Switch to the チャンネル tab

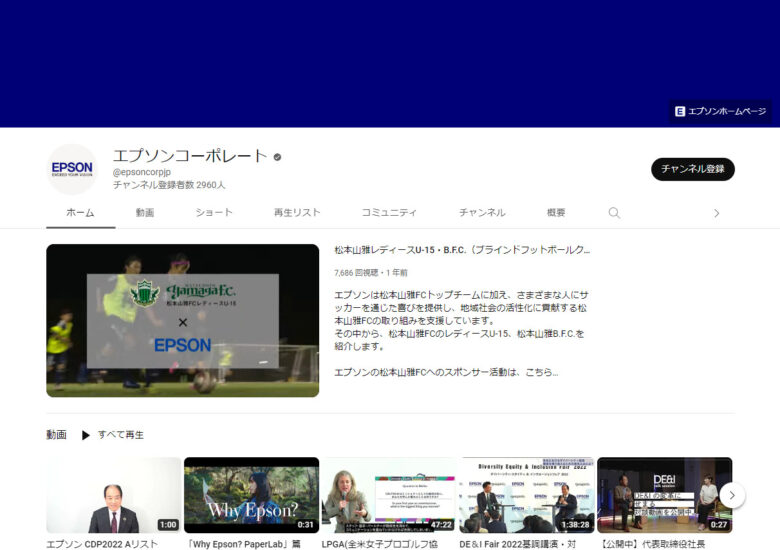tap(482, 213)
